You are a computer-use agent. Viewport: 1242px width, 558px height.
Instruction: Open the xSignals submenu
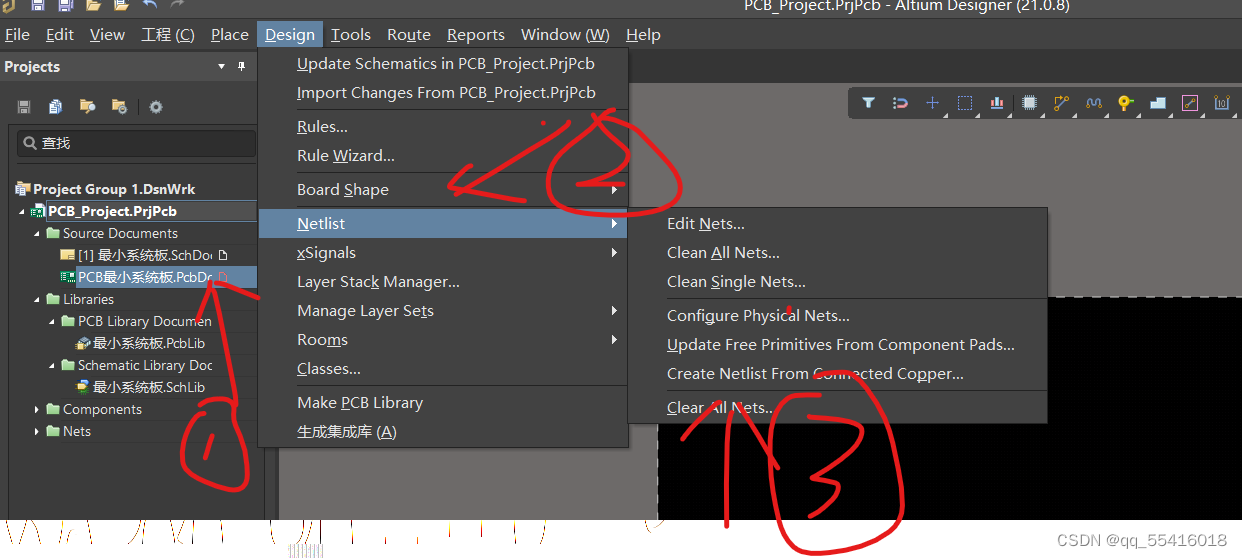[x=443, y=253]
